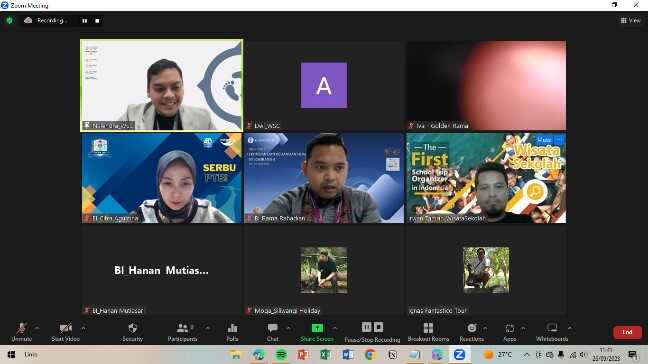
Task: Open the volume speaker tray icon
Action: point(584,354)
